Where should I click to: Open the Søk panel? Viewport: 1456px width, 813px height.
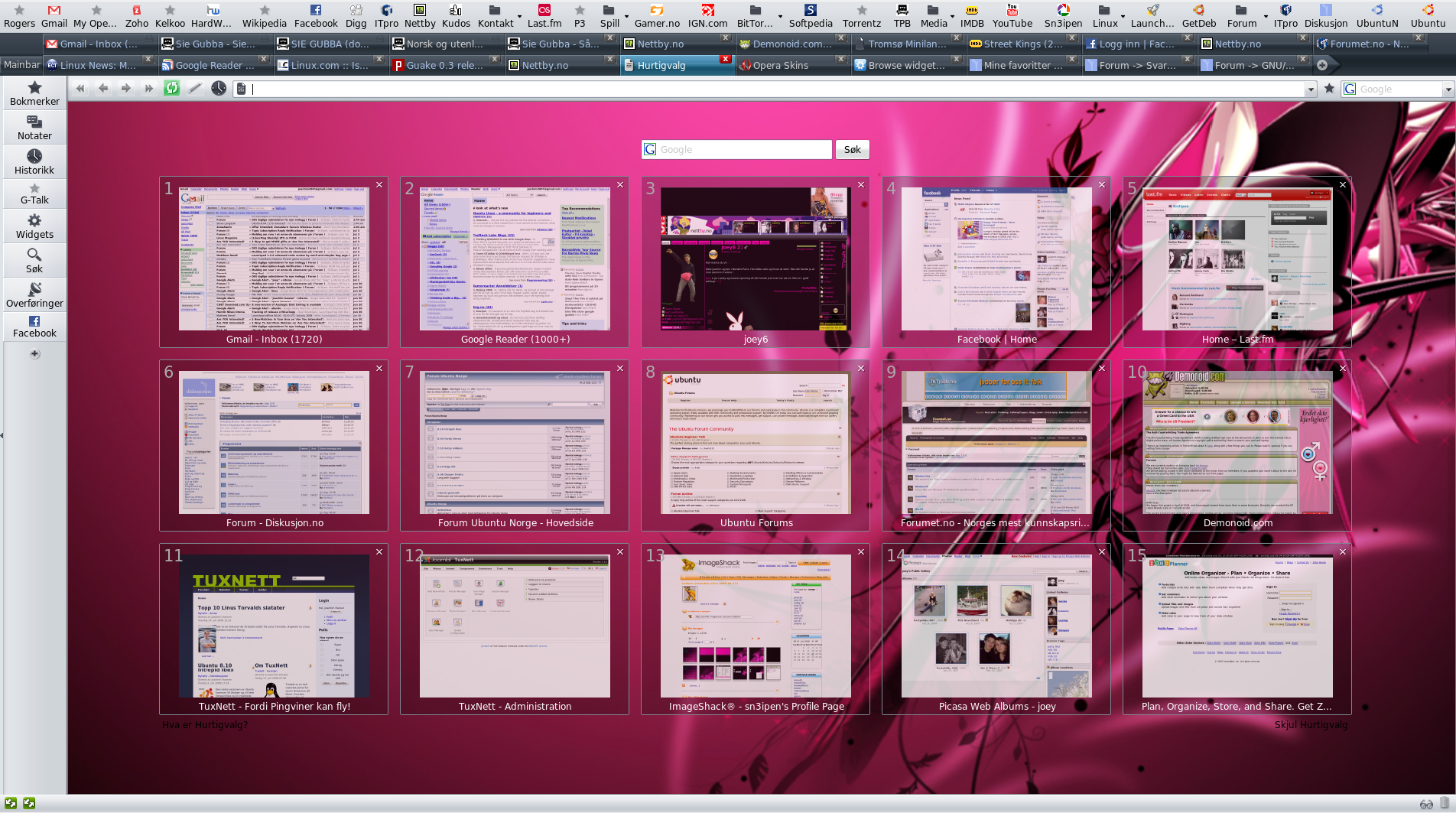pyautogui.click(x=34, y=261)
